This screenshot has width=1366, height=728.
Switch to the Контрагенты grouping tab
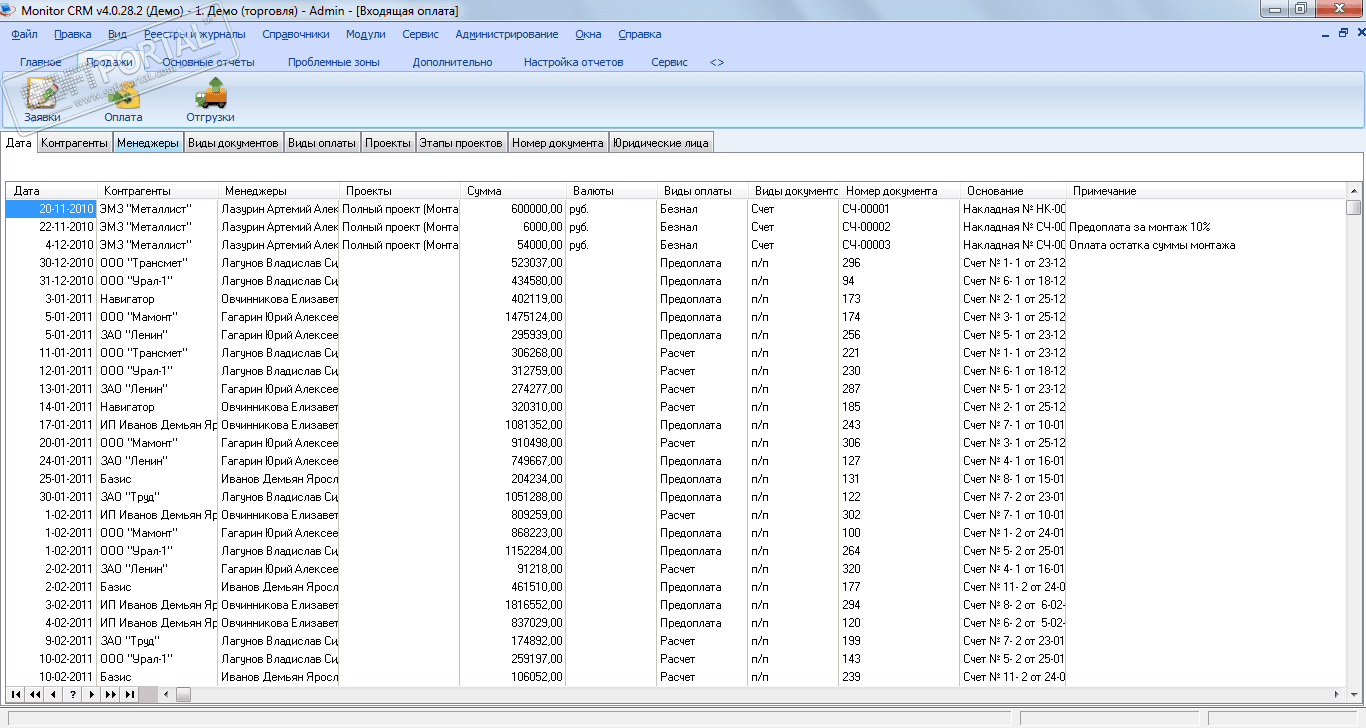pos(74,143)
